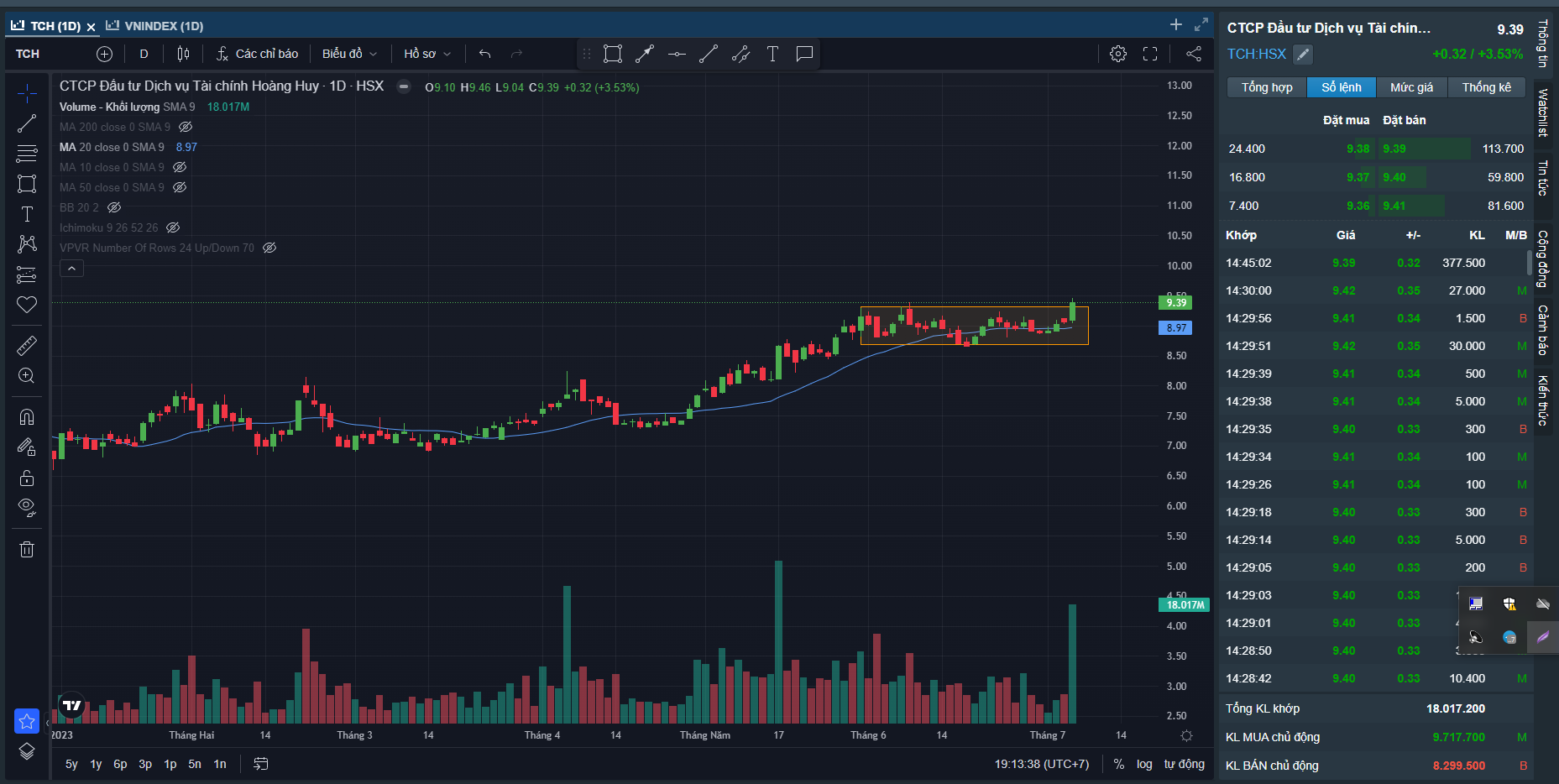Select the text annotation tool in sidebar
1559x784 pixels.
point(27,214)
